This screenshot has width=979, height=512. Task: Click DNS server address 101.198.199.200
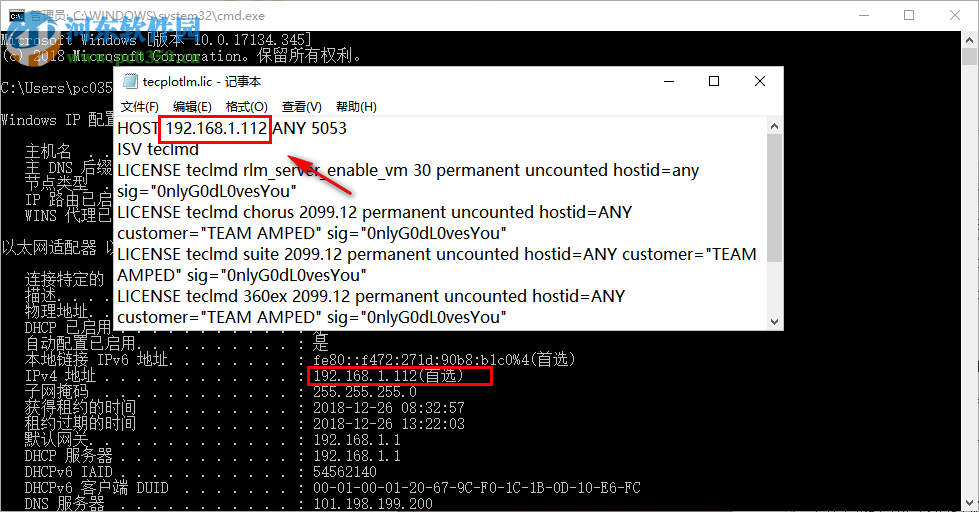(x=373, y=504)
